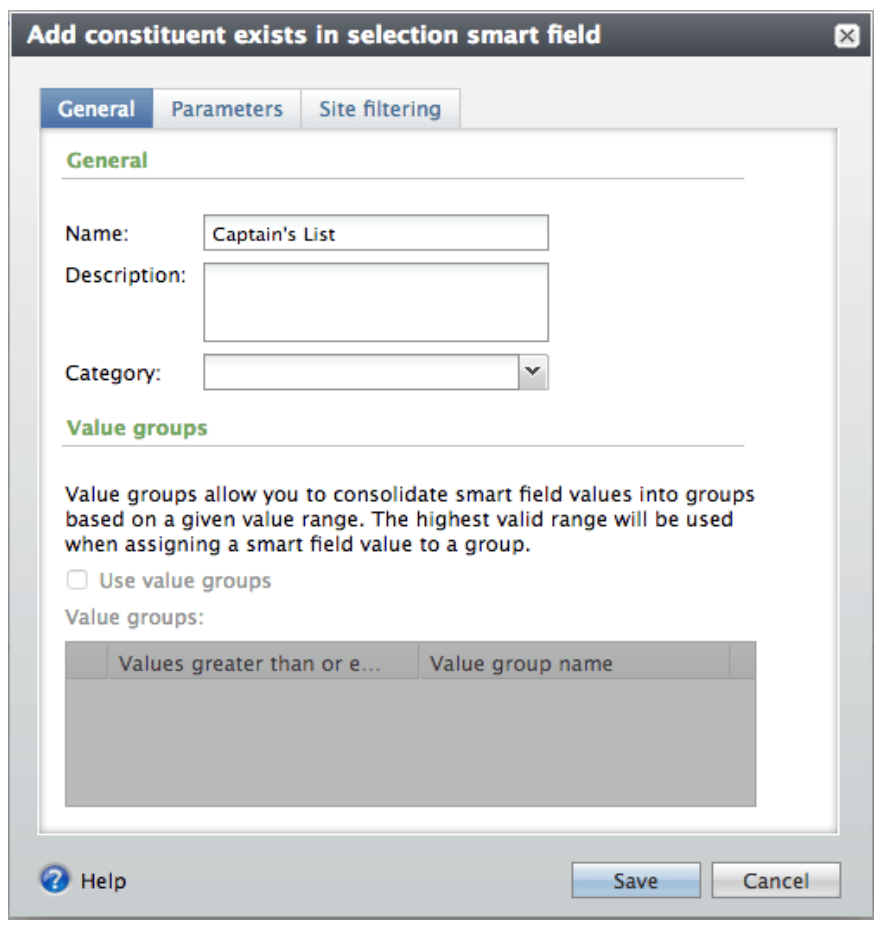Click the Category combo box field
The height and width of the screenshot is (936, 890).
(361, 372)
